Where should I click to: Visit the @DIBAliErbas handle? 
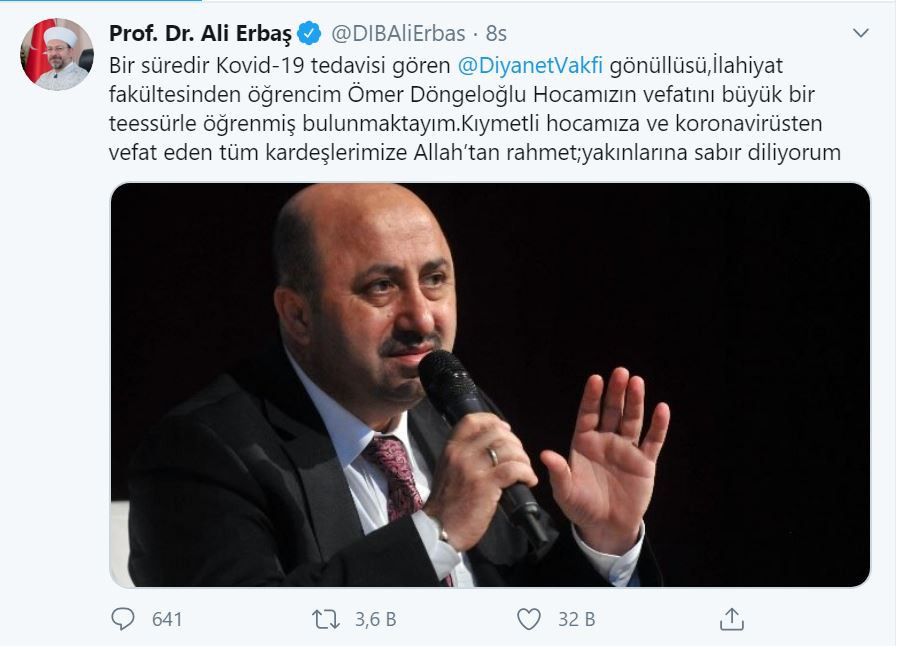(x=398, y=34)
